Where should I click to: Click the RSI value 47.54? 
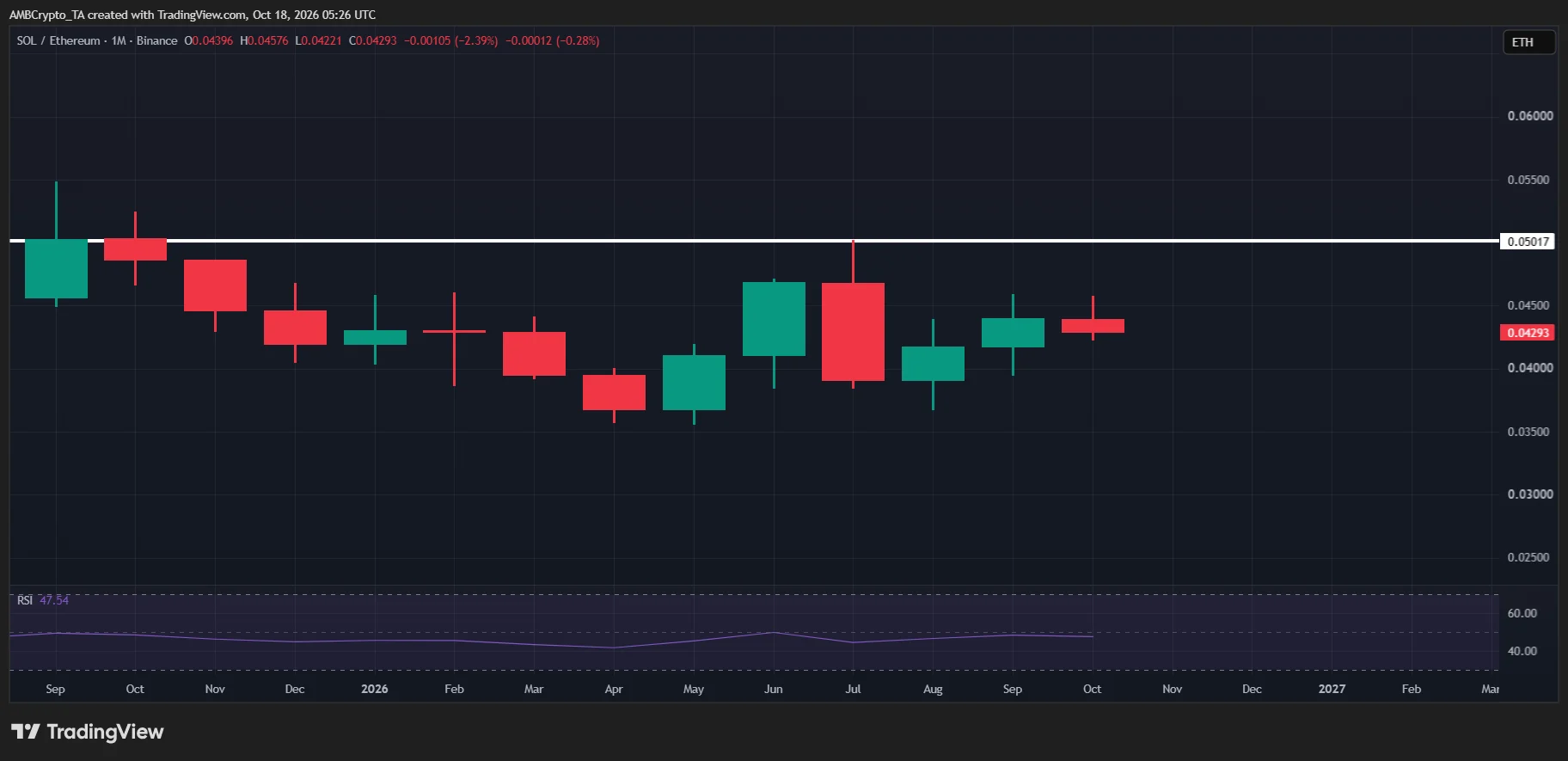pyautogui.click(x=54, y=600)
